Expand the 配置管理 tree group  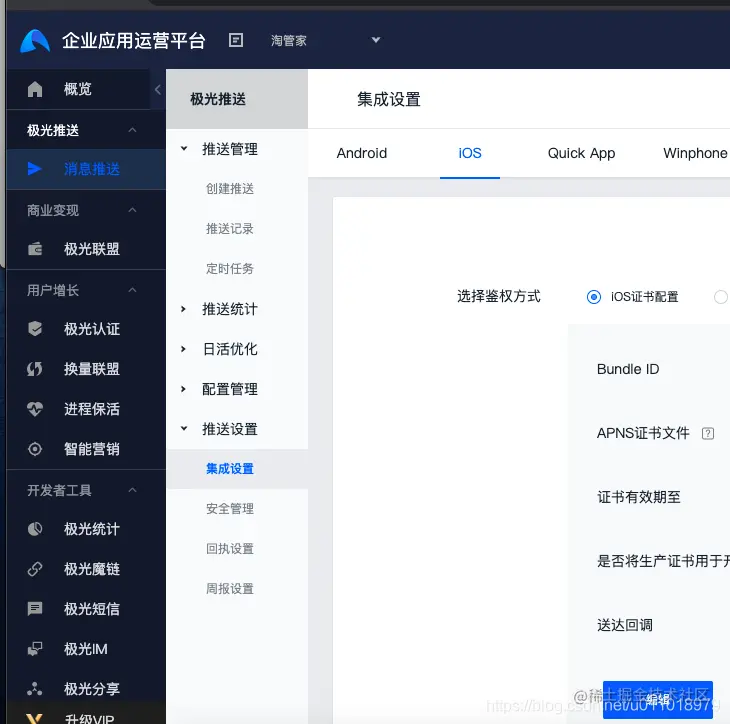coord(184,389)
